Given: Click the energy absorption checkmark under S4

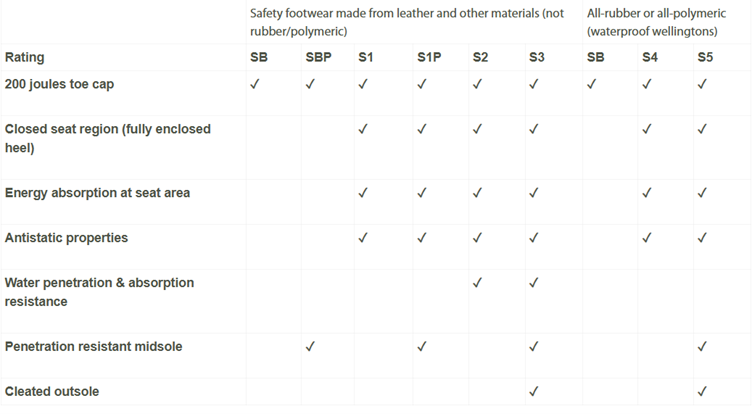Looking at the screenshot, I should (647, 193).
